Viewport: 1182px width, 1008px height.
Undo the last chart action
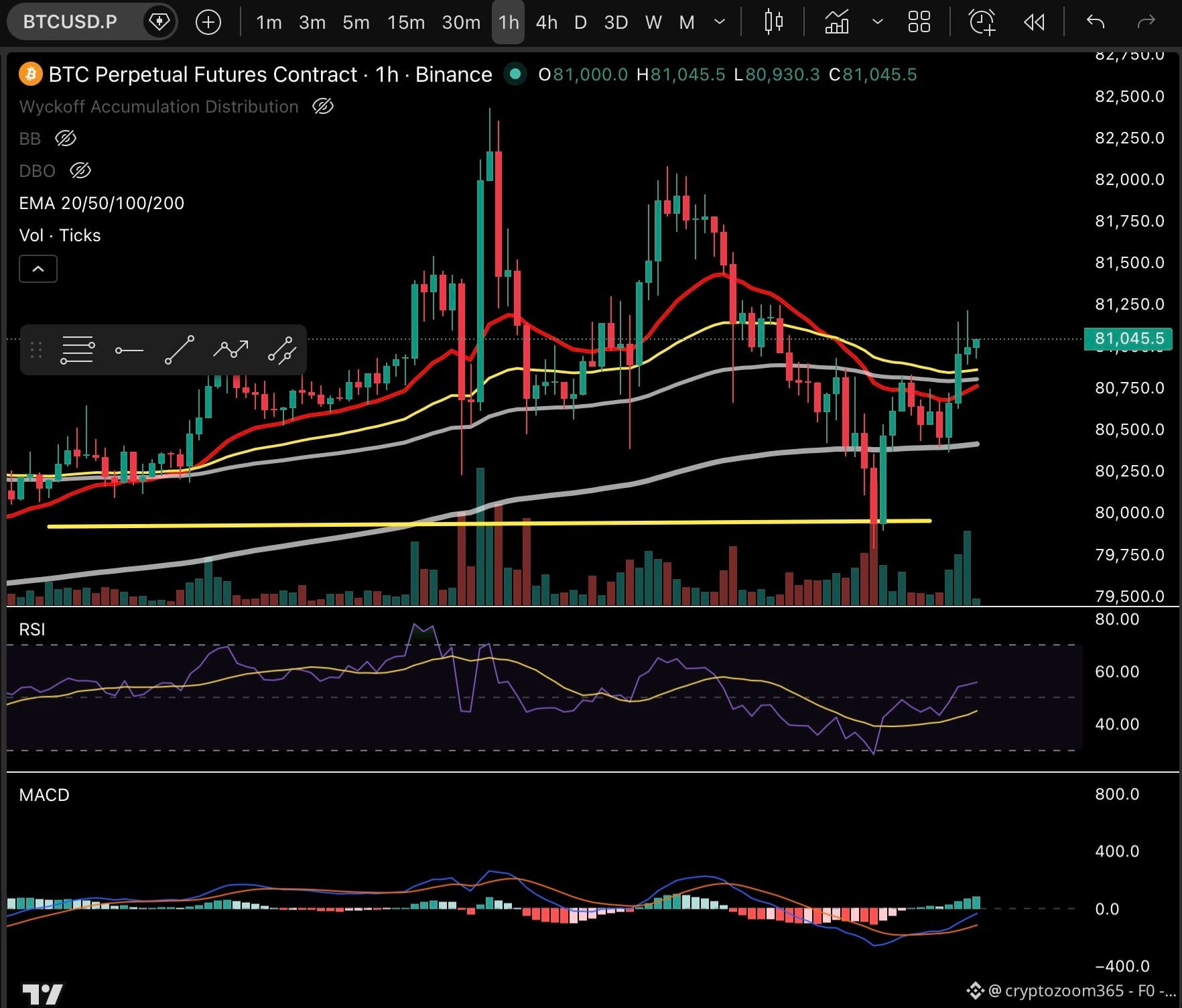1096,22
